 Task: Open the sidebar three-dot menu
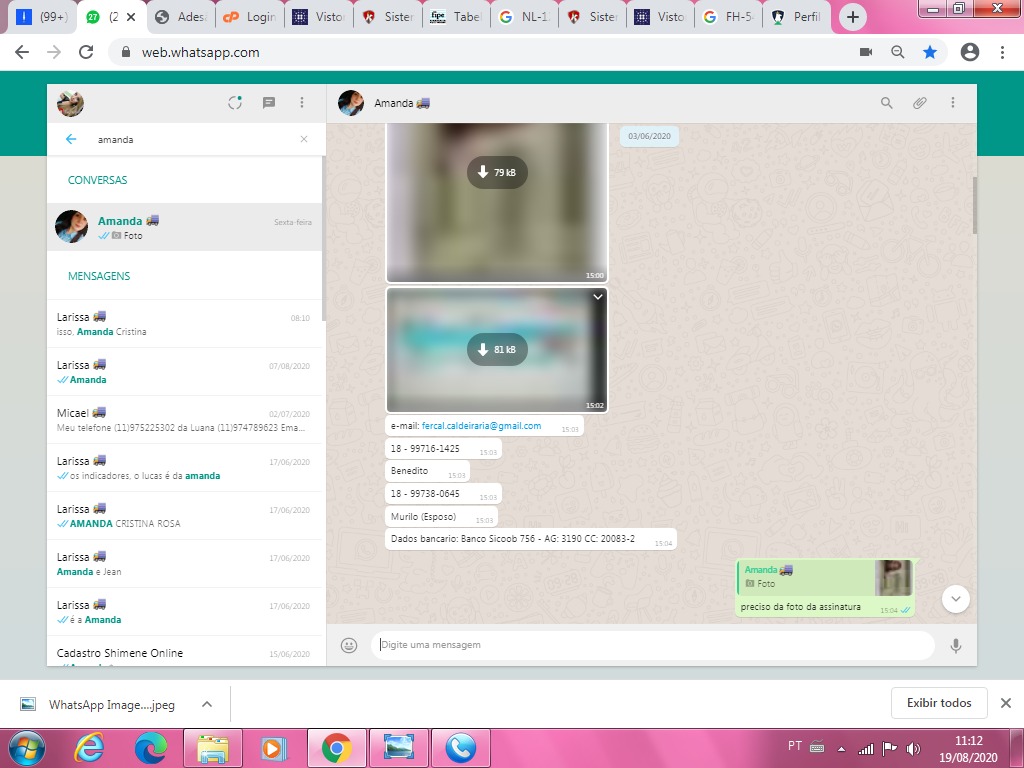[x=302, y=102]
